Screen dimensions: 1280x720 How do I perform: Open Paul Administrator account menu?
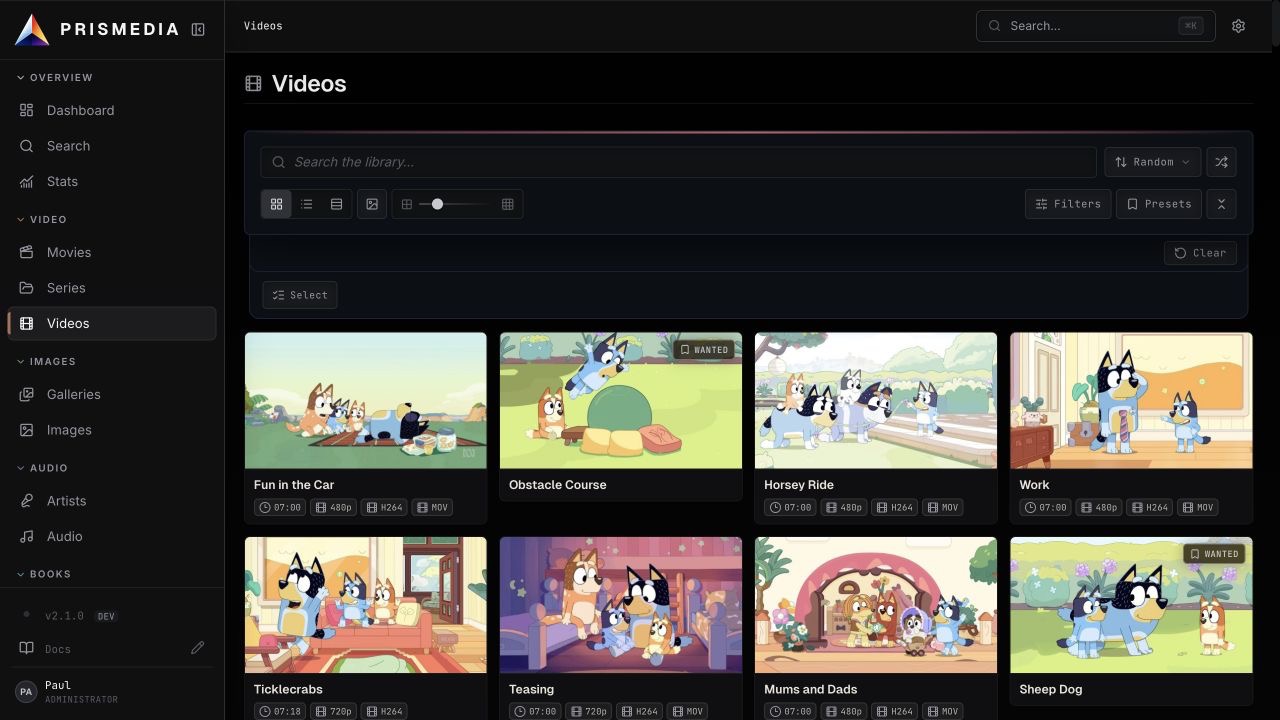click(112, 691)
